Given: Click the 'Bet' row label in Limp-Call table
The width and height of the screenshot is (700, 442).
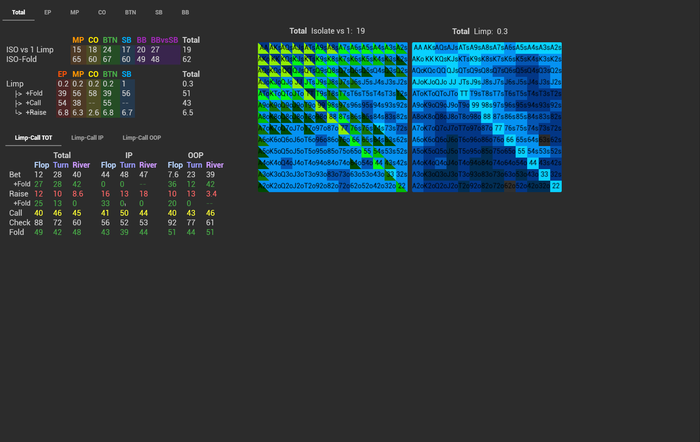Looking at the screenshot, I should (15, 175).
